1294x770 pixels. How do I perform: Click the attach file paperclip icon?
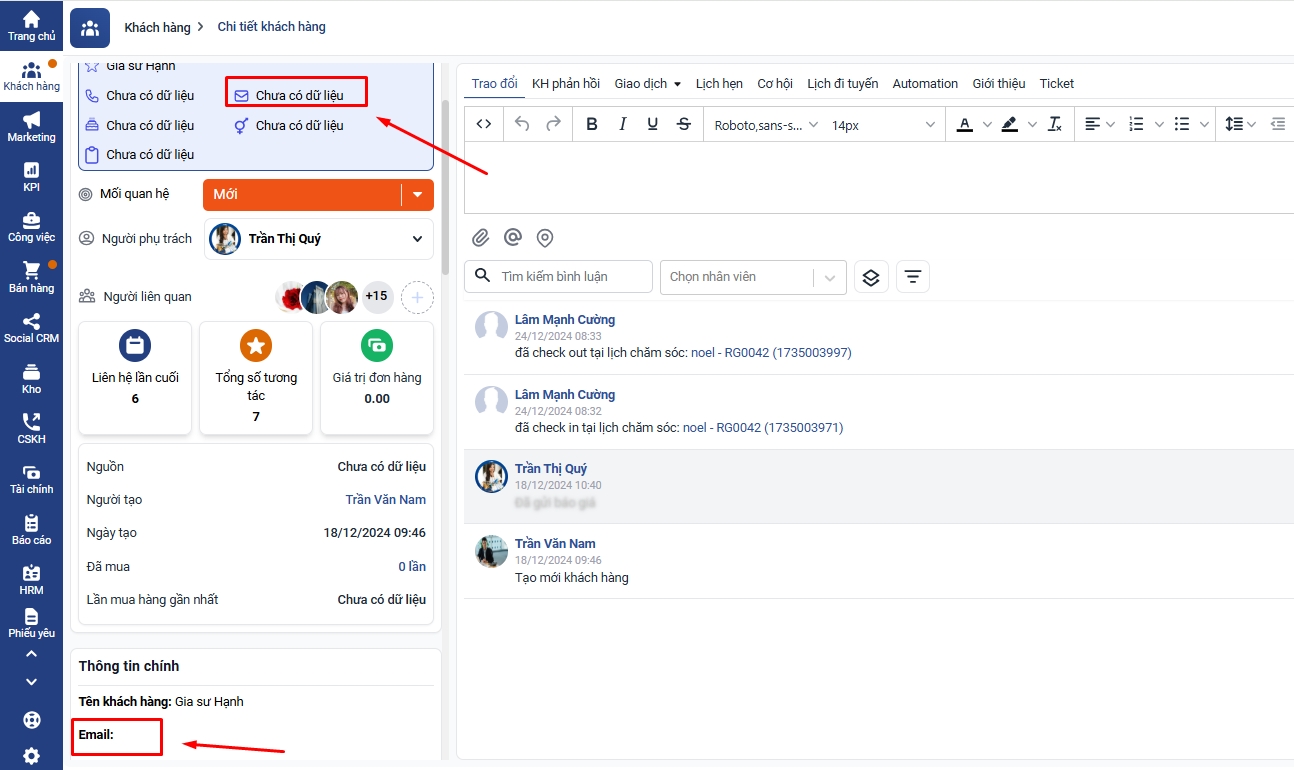pos(481,238)
